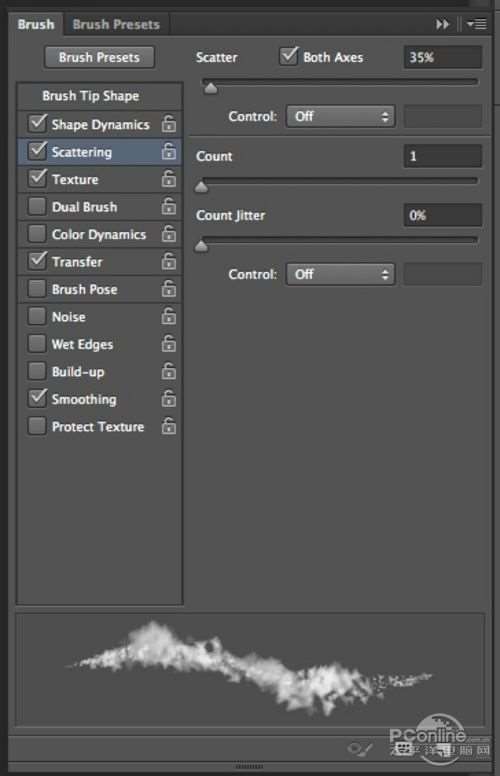This screenshot has height=776, width=500.
Task: Open the Brush panel flyout menu
Action: [477, 24]
